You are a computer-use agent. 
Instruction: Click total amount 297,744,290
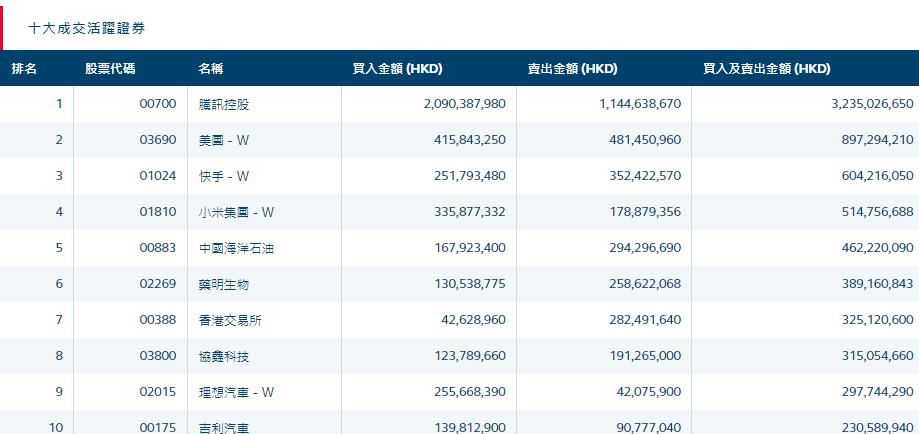[878, 392]
